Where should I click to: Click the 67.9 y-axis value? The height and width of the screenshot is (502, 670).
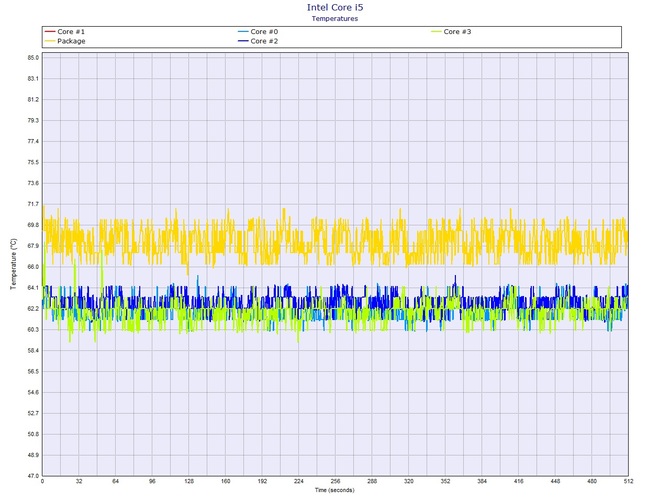coord(33,246)
